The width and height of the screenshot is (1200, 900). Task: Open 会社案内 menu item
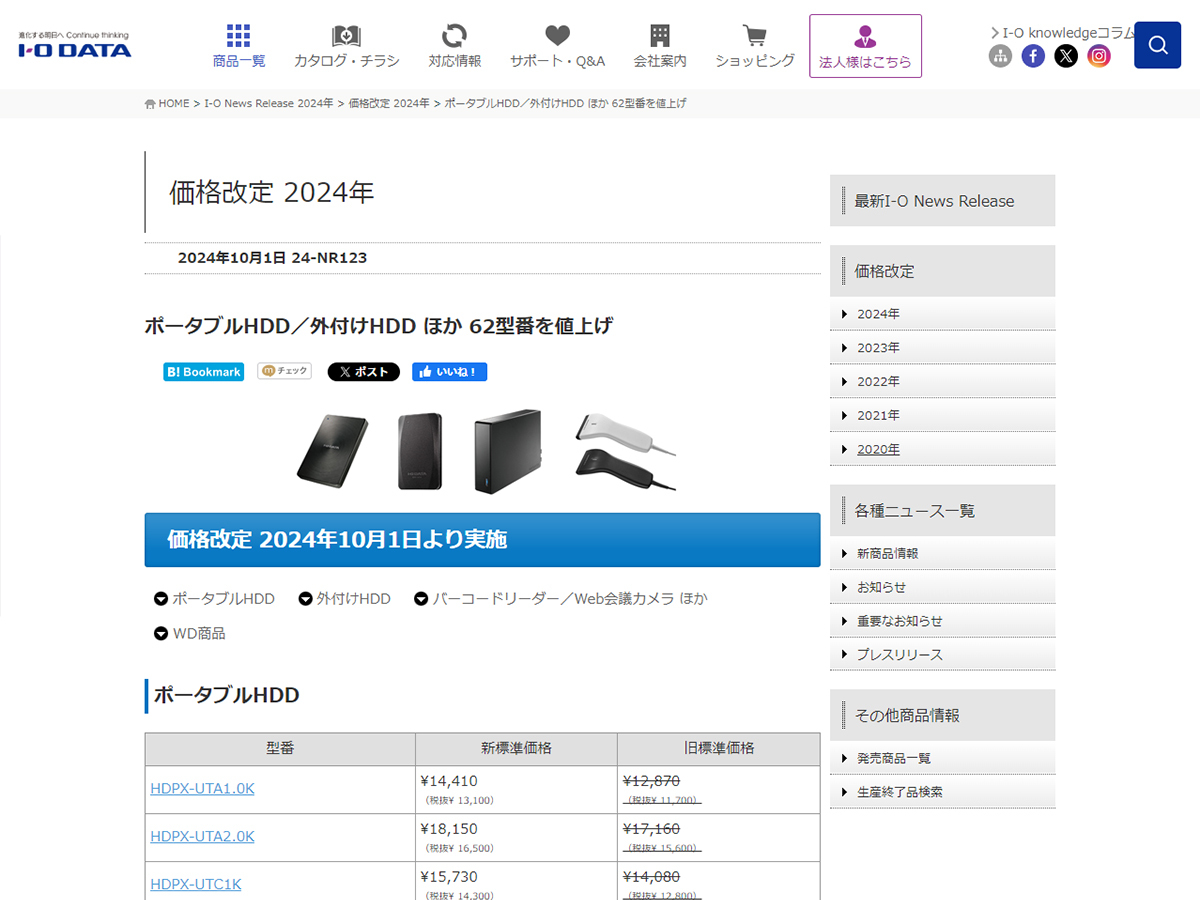coord(660,47)
